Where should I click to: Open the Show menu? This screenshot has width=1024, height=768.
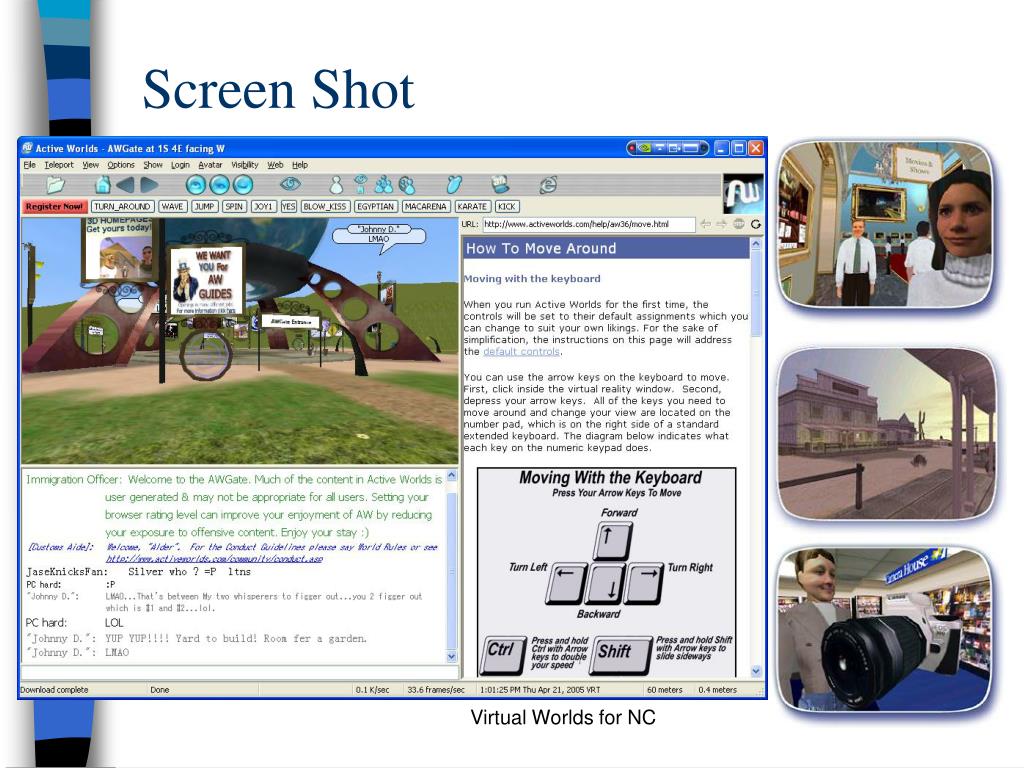click(x=153, y=165)
